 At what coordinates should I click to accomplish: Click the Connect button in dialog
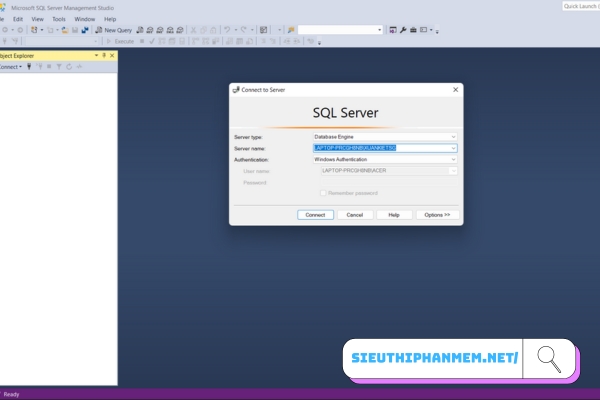pyautogui.click(x=315, y=215)
